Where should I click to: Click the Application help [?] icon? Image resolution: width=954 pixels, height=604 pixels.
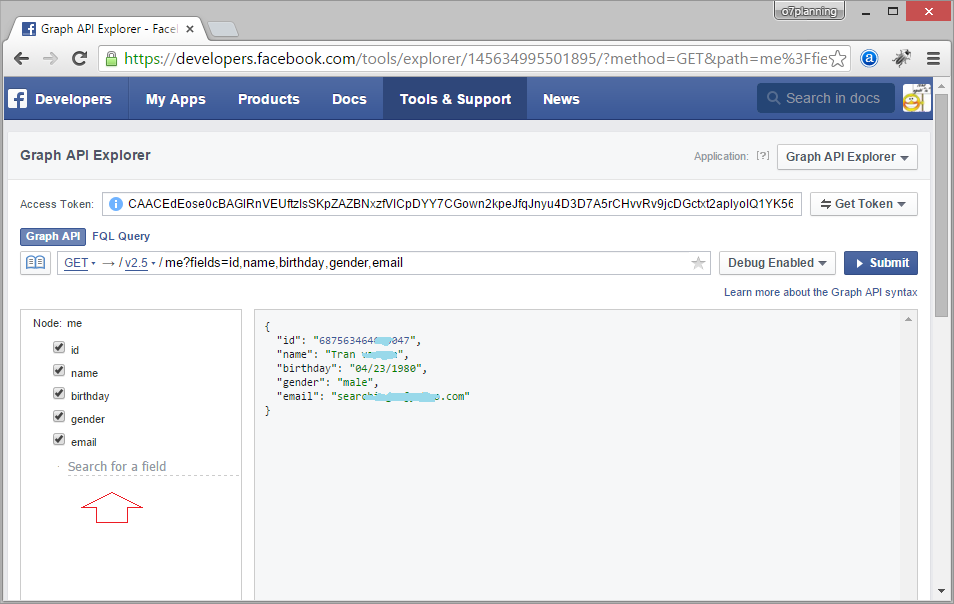coord(762,156)
